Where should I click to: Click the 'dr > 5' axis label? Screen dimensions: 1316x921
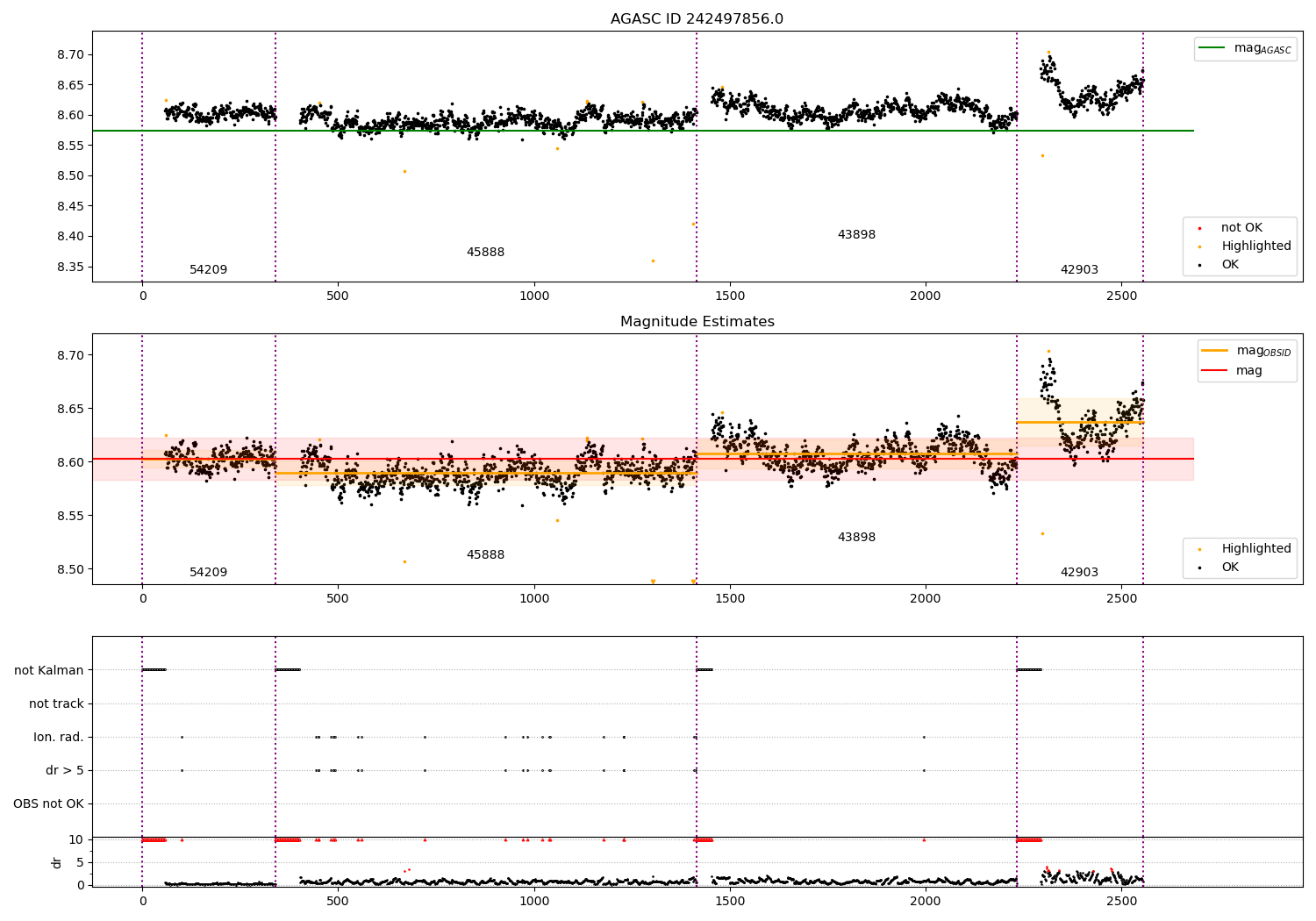(65, 770)
